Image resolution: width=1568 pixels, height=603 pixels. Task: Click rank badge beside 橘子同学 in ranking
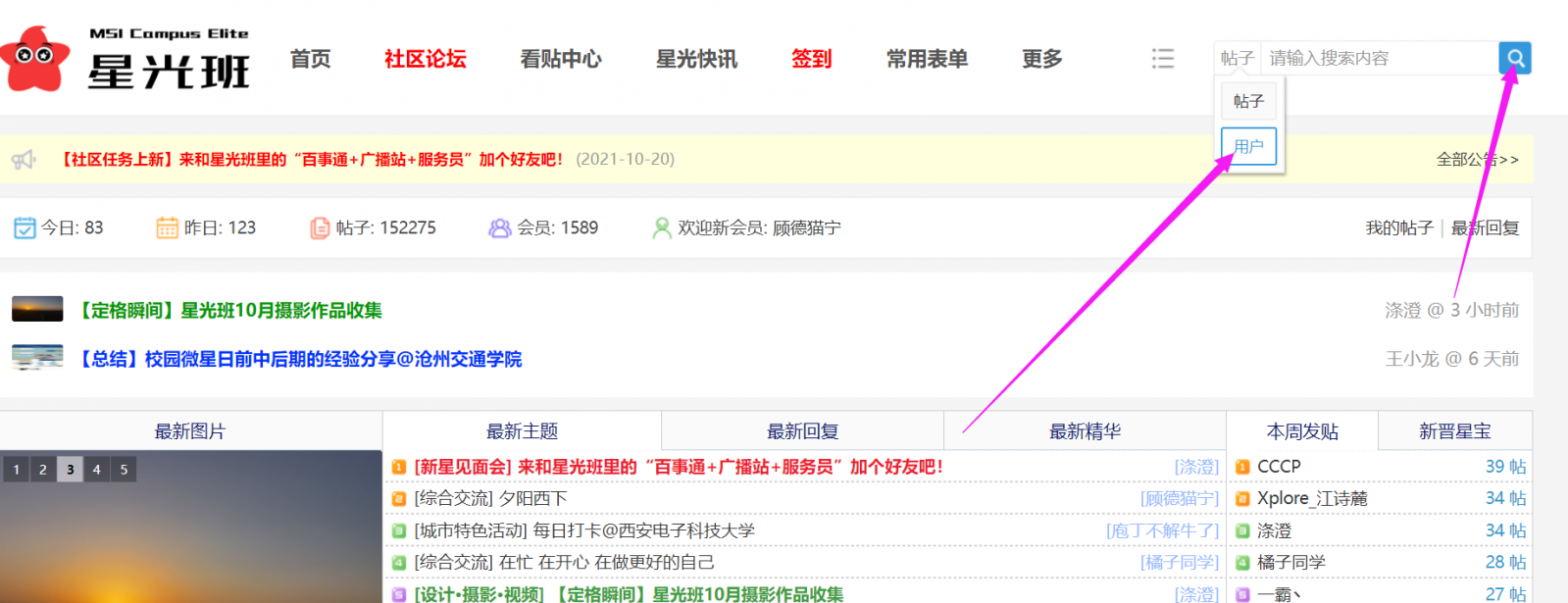[x=1242, y=562]
